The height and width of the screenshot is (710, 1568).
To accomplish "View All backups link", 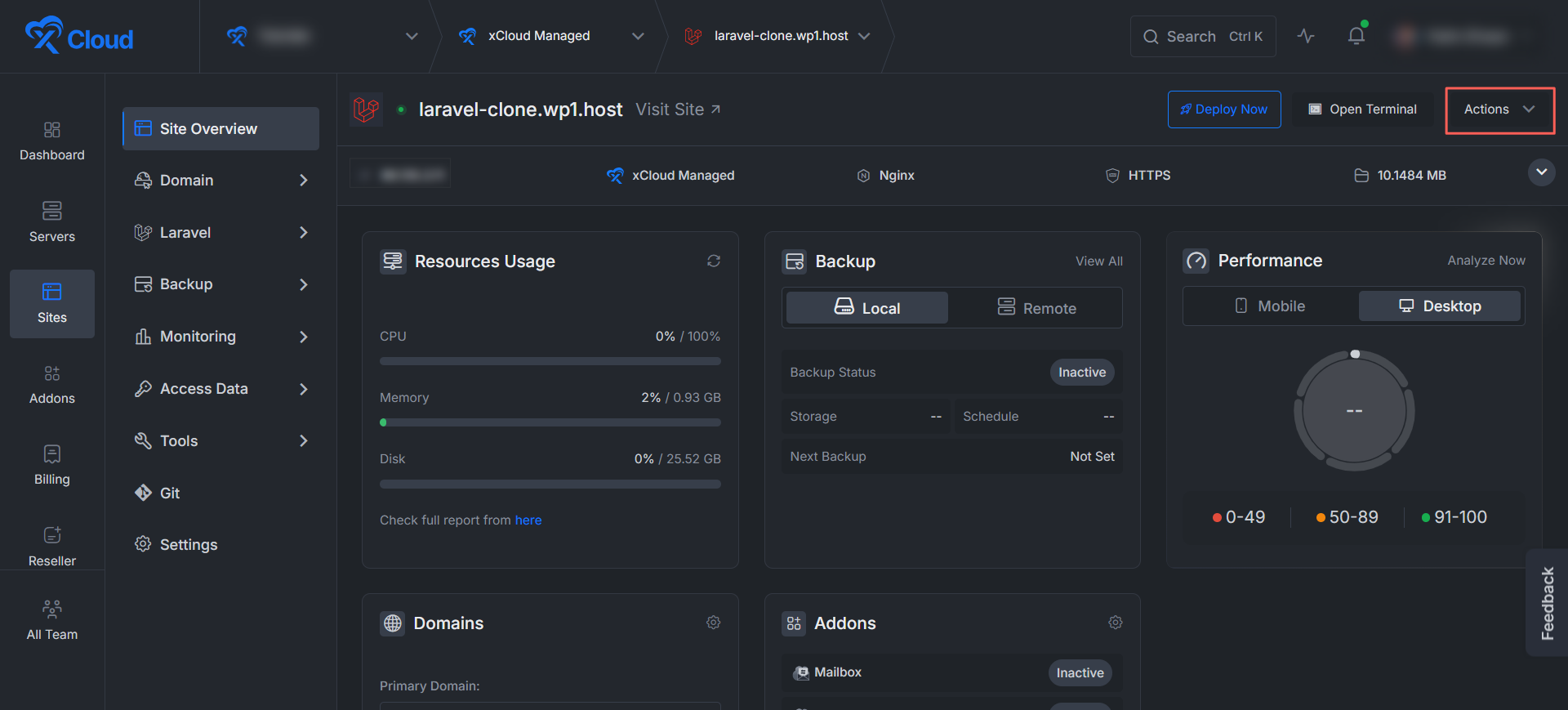I will [1099, 261].
